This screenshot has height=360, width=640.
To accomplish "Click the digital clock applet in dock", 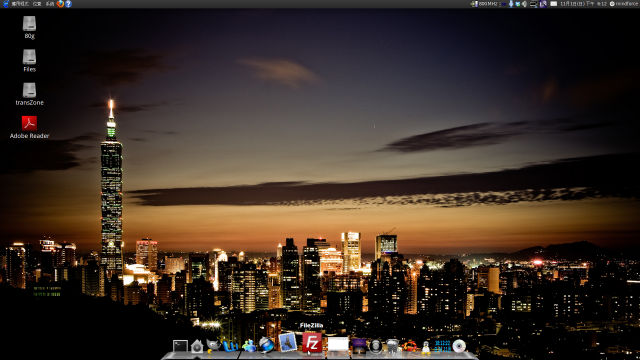I will pyautogui.click(x=442, y=346).
